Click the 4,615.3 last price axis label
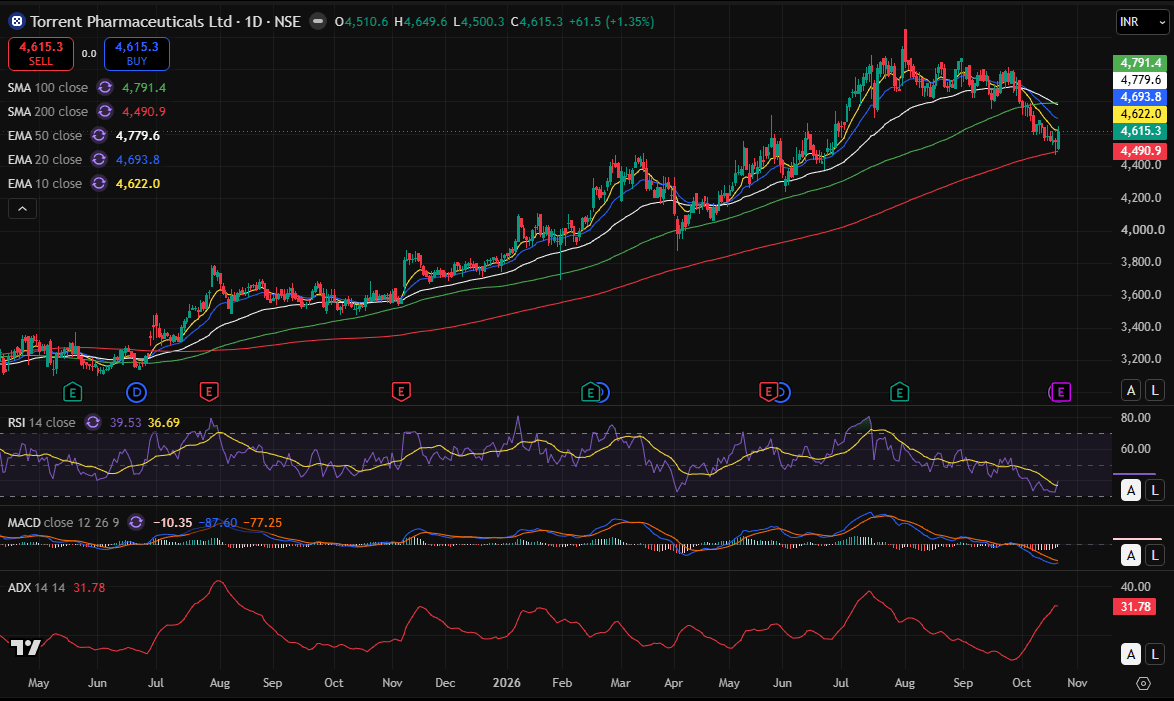Image resolution: width=1174 pixels, height=701 pixels. click(1140, 131)
